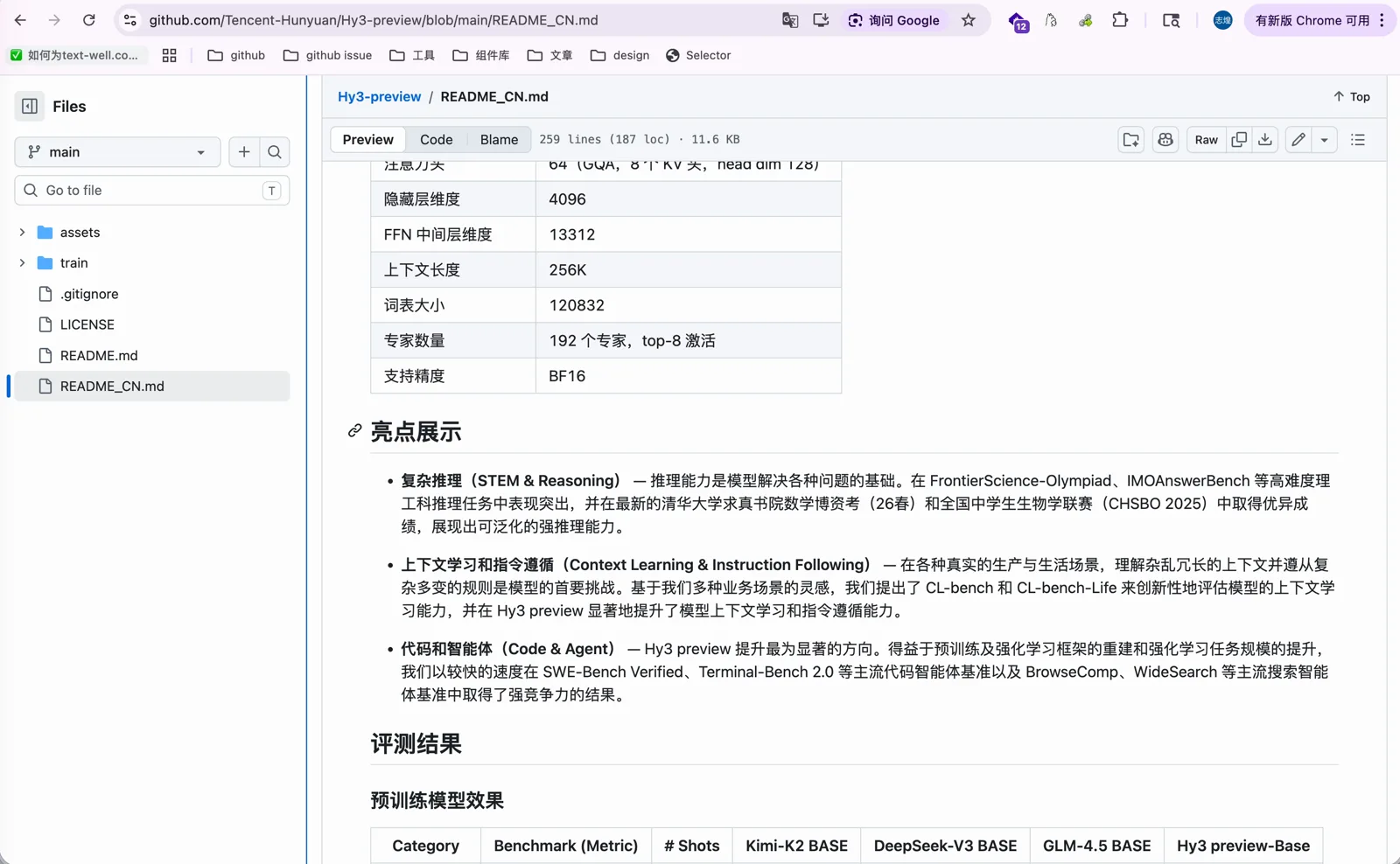Click the Kimi-K2 BASE column header
Image resolution: width=1400 pixels, height=864 pixels.
coord(796,846)
